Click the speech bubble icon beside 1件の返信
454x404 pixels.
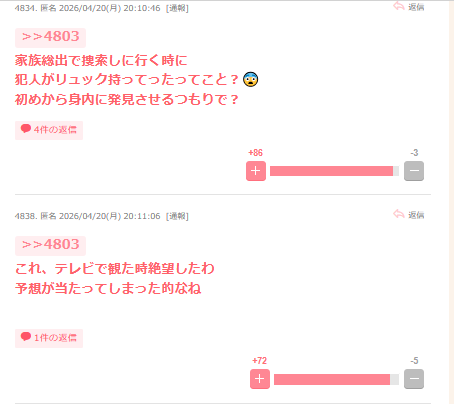[26, 337]
